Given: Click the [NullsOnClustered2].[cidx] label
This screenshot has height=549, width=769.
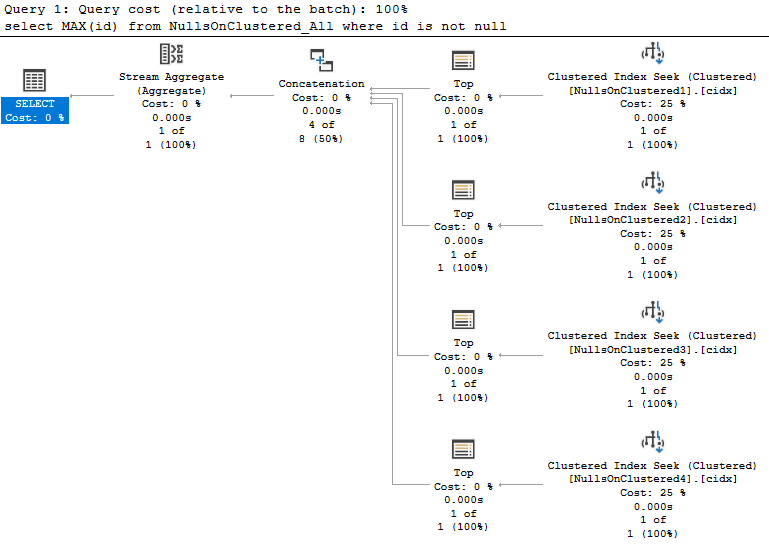Looking at the screenshot, I should (652, 220).
